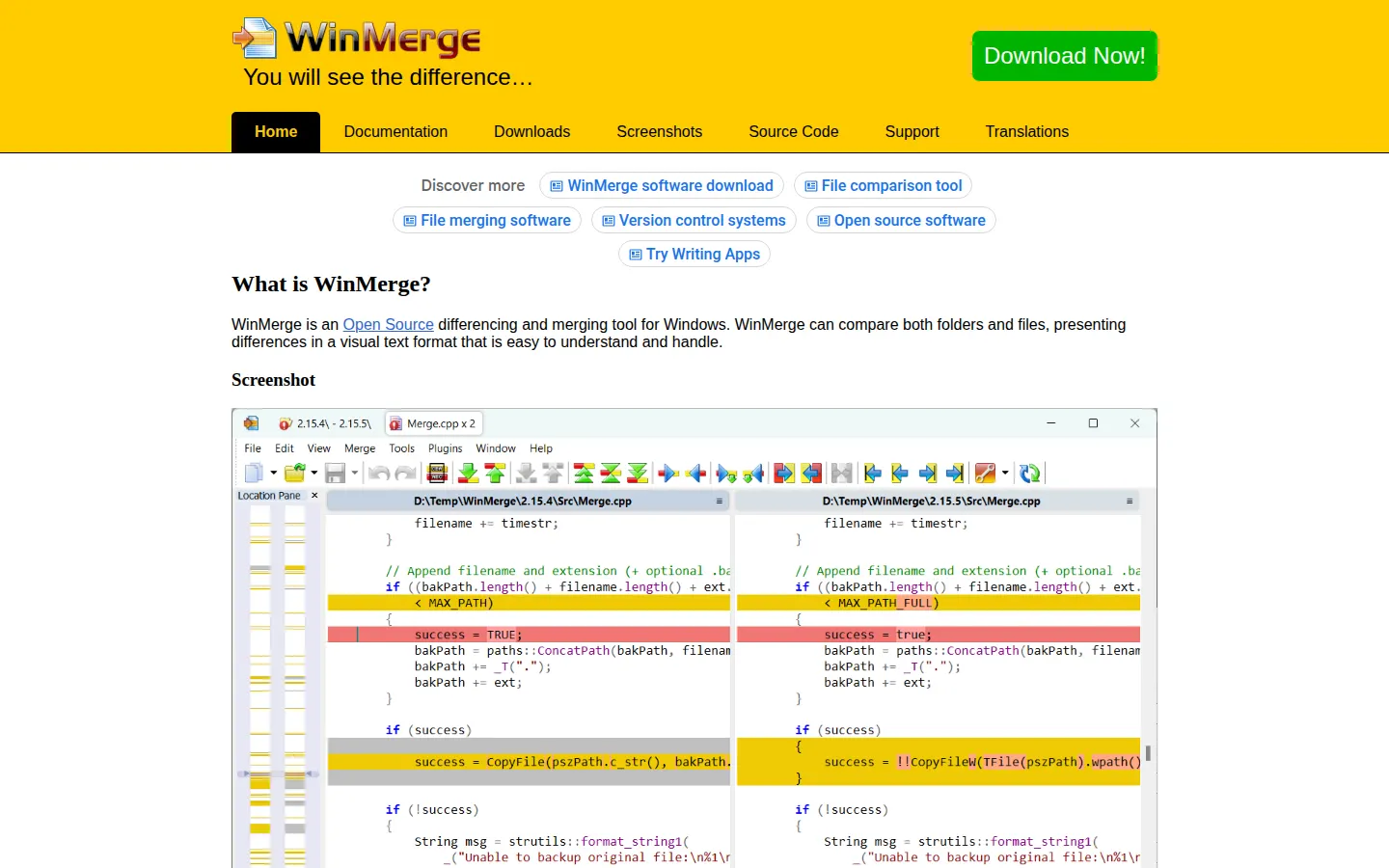This screenshot has width=1389, height=868.
Task: Click the left file path D:\Temp\WinMerge\2.15.4\Src\Merge.cpp
Action: point(523,502)
